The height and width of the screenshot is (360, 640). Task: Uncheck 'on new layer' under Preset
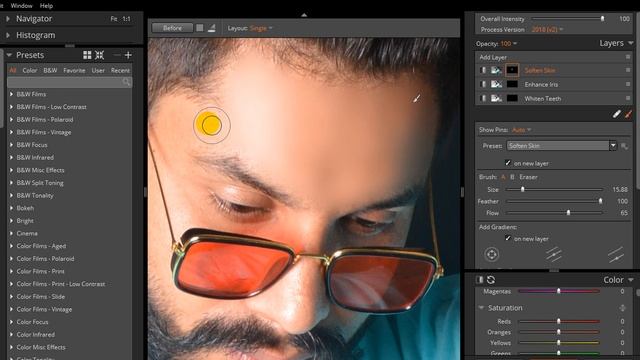(x=508, y=163)
